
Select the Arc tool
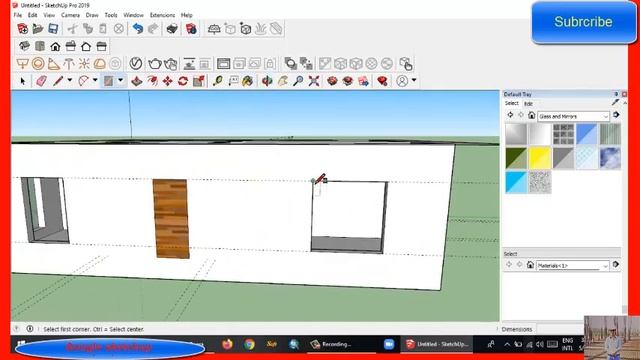(x=83, y=81)
